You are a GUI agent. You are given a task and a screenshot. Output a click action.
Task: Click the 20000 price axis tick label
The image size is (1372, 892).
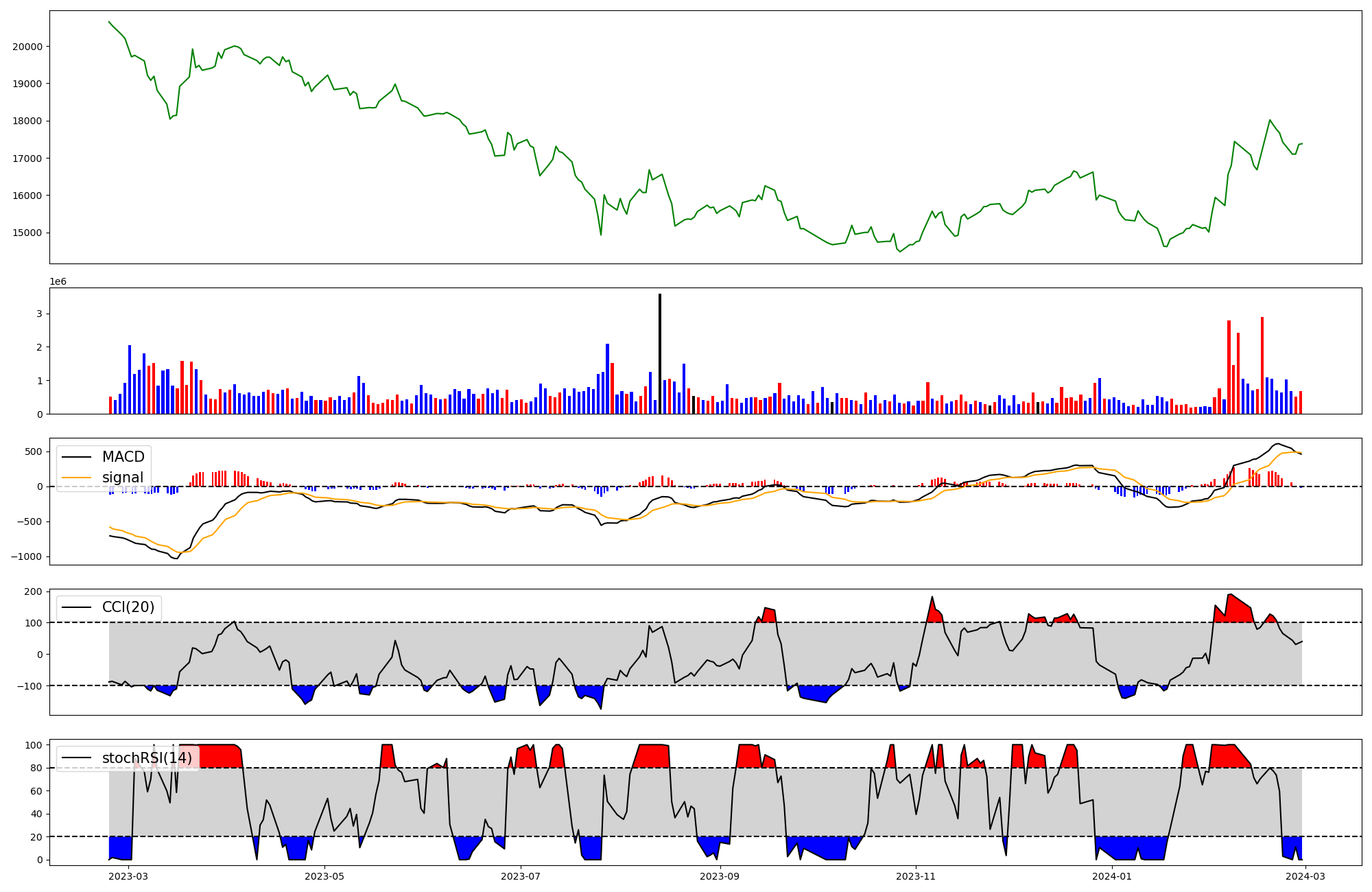27,47
